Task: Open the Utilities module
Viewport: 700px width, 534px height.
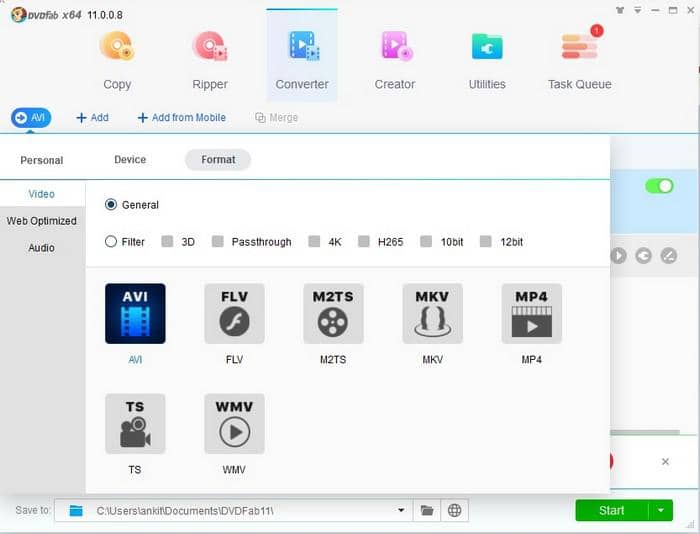Action: pyautogui.click(x=487, y=61)
